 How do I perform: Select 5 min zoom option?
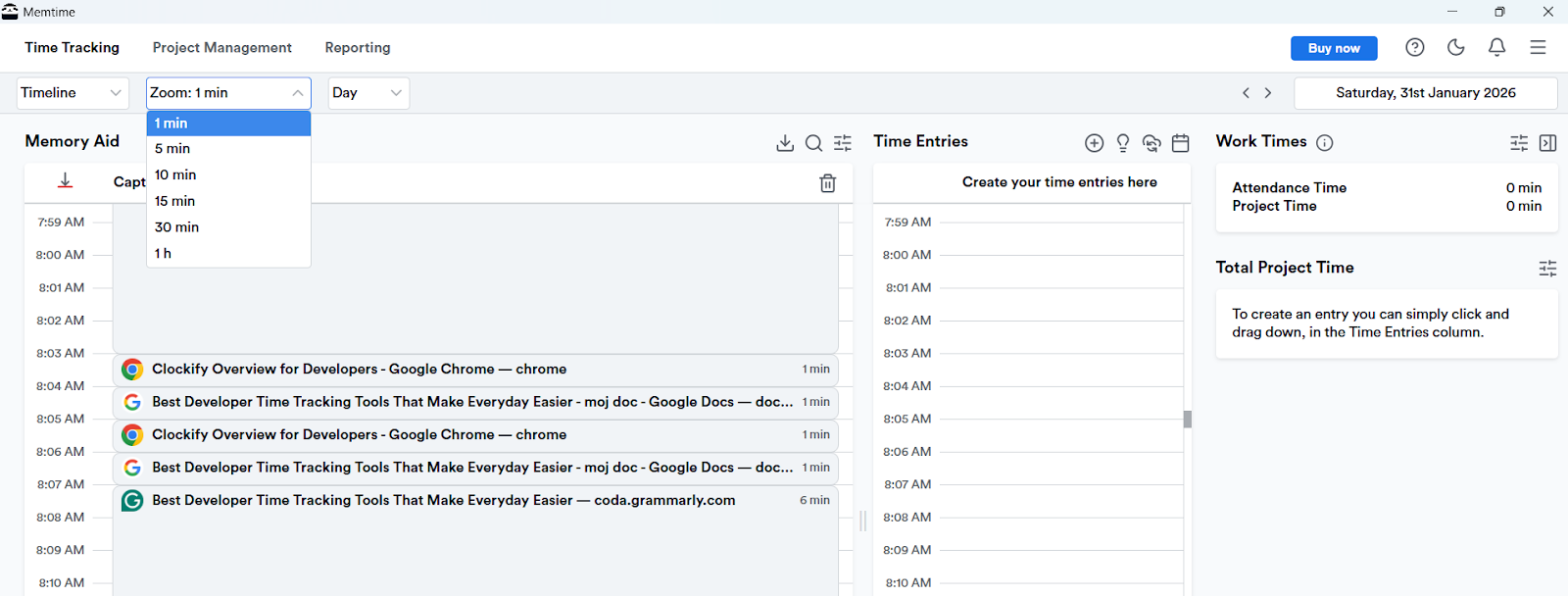(x=228, y=149)
